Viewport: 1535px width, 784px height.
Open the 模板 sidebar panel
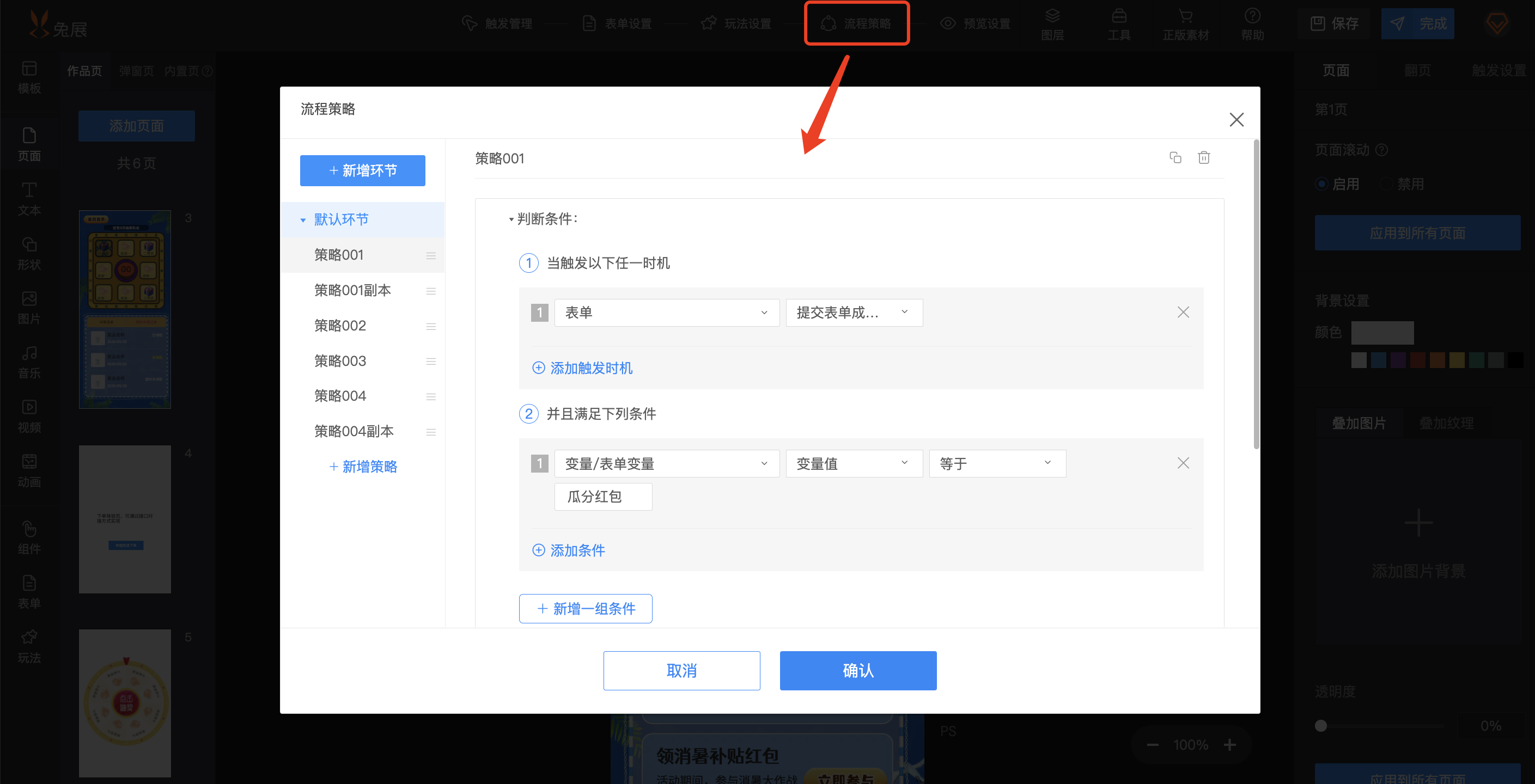click(x=29, y=77)
